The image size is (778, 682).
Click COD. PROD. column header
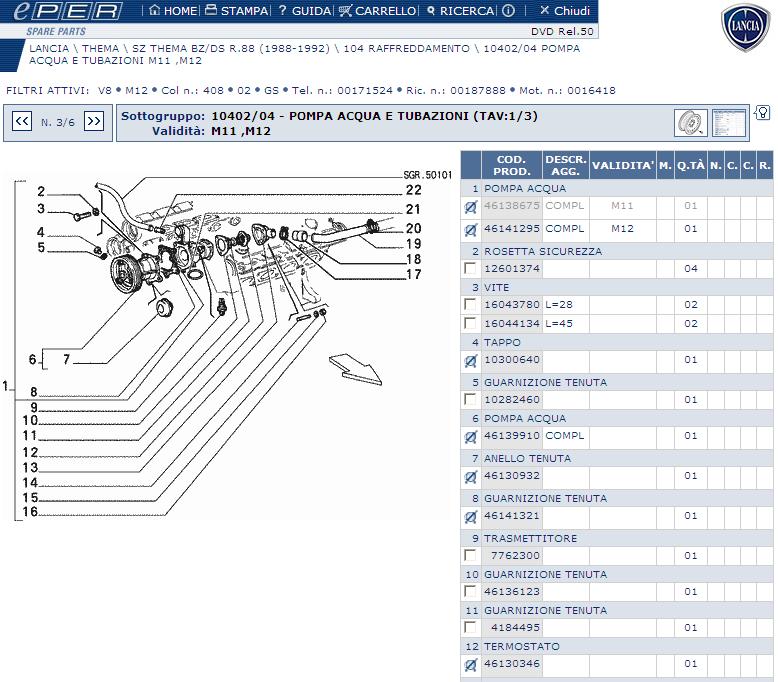tap(512, 165)
